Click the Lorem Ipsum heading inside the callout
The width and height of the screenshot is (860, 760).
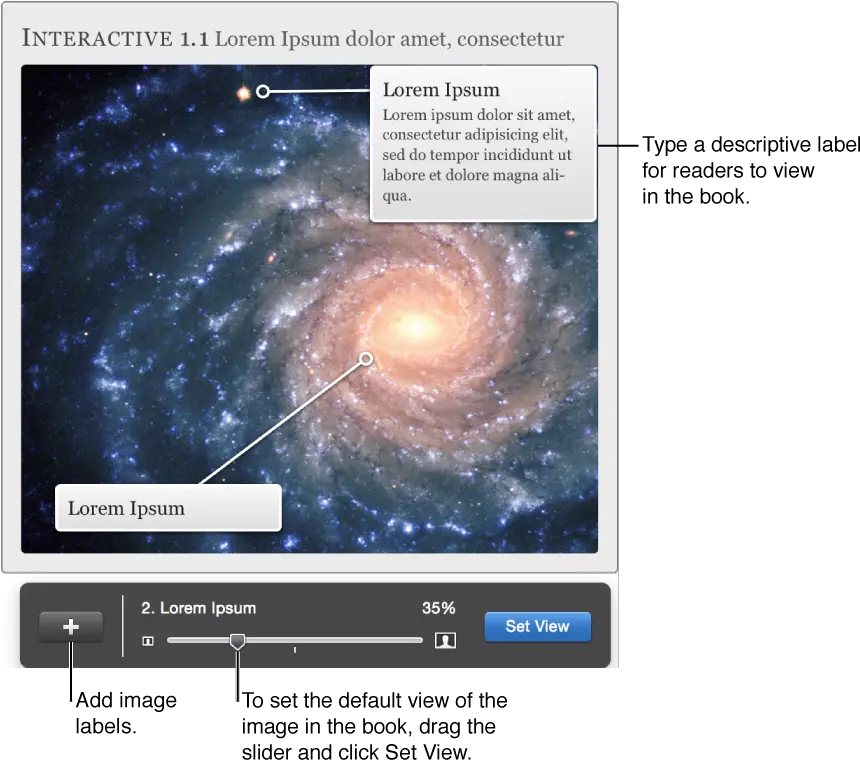[x=441, y=90]
